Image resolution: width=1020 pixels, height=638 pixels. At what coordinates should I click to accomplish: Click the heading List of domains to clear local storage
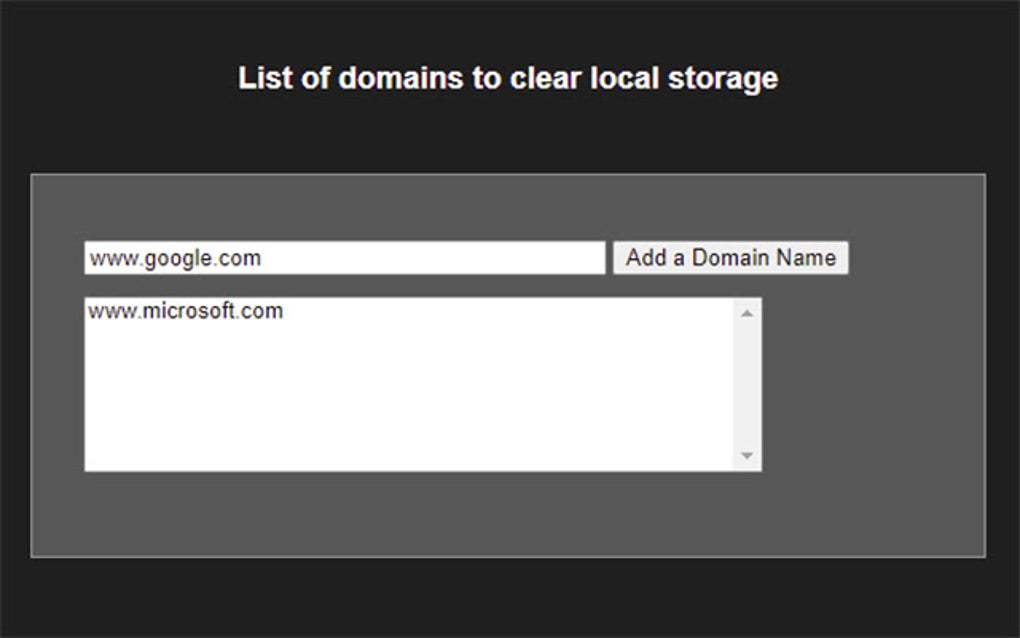click(509, 77)
